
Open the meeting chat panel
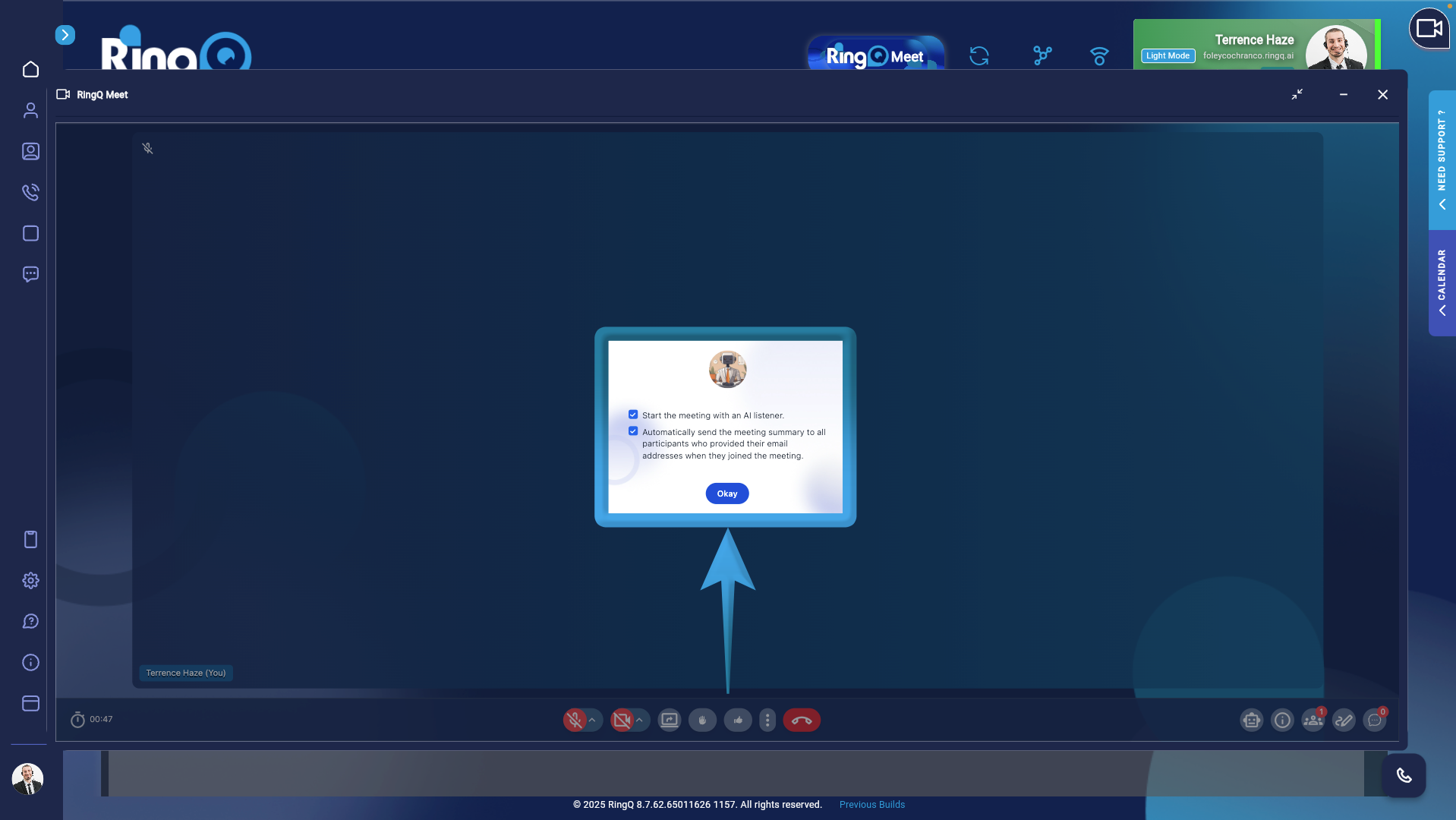click(1375, 720)
